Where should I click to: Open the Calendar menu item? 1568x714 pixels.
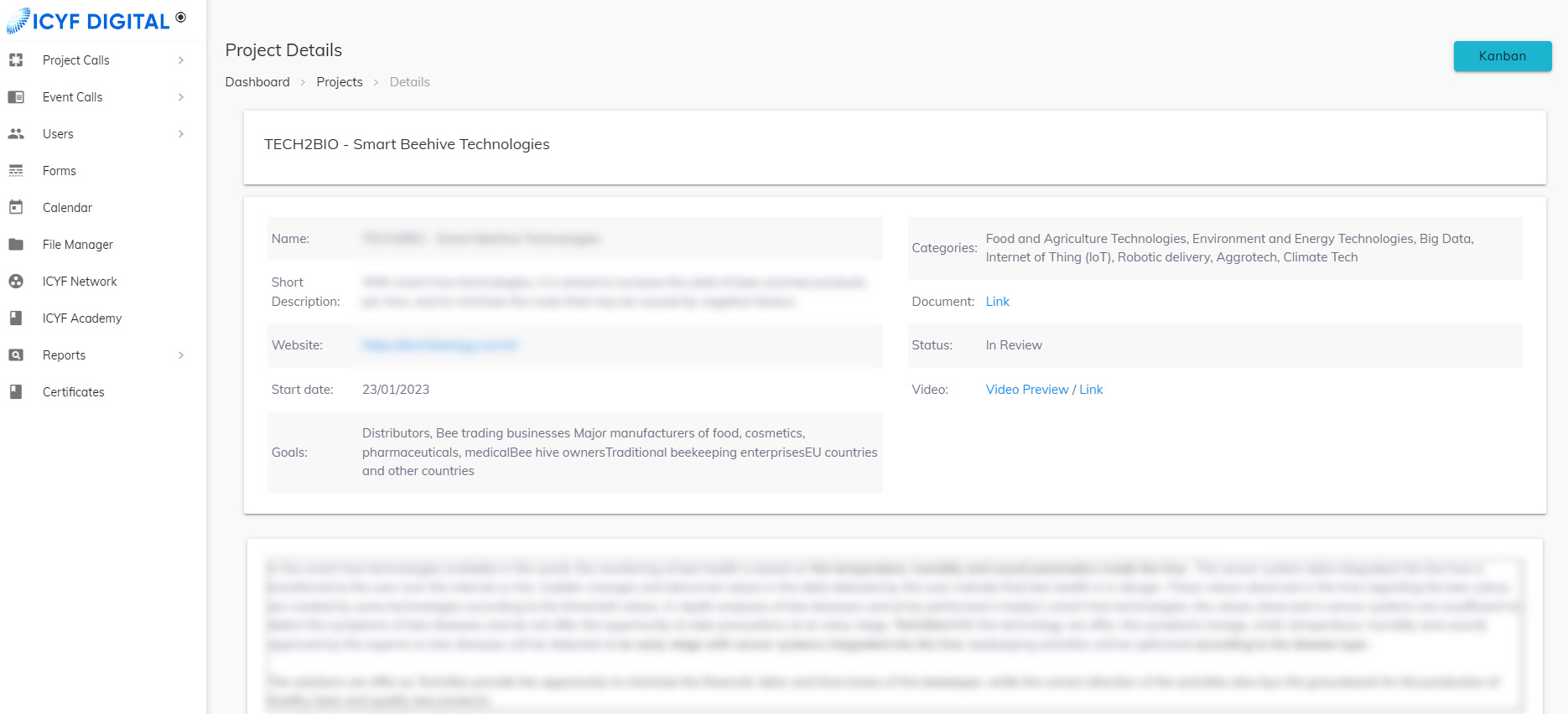(67, 208)
